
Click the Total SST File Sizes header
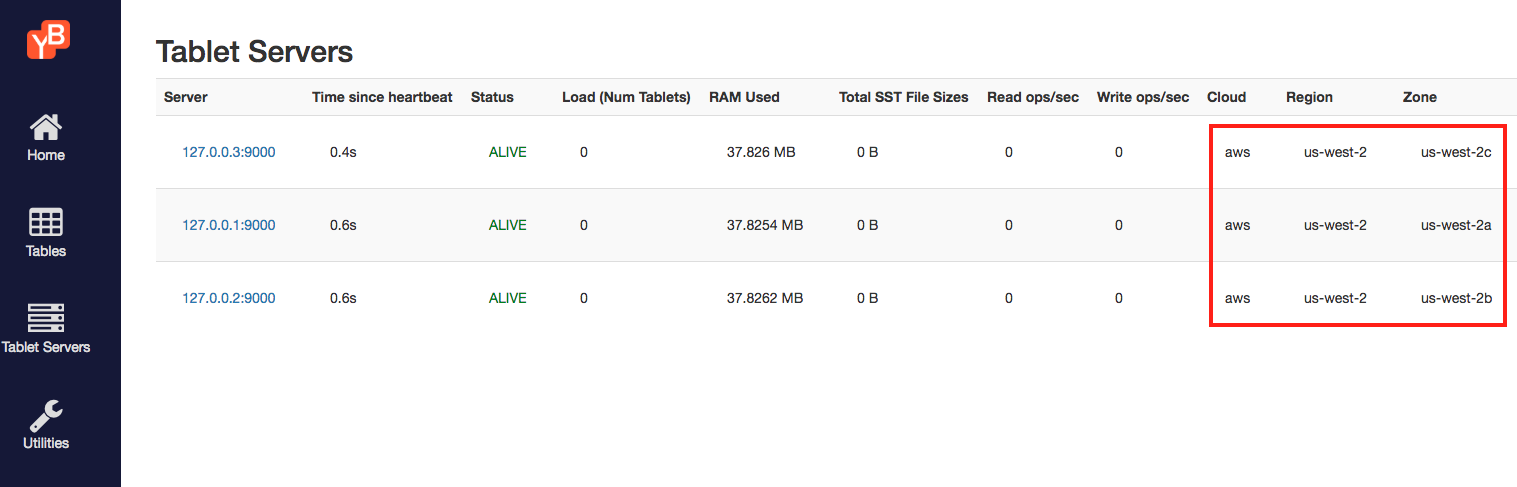[x=904, y=97]
